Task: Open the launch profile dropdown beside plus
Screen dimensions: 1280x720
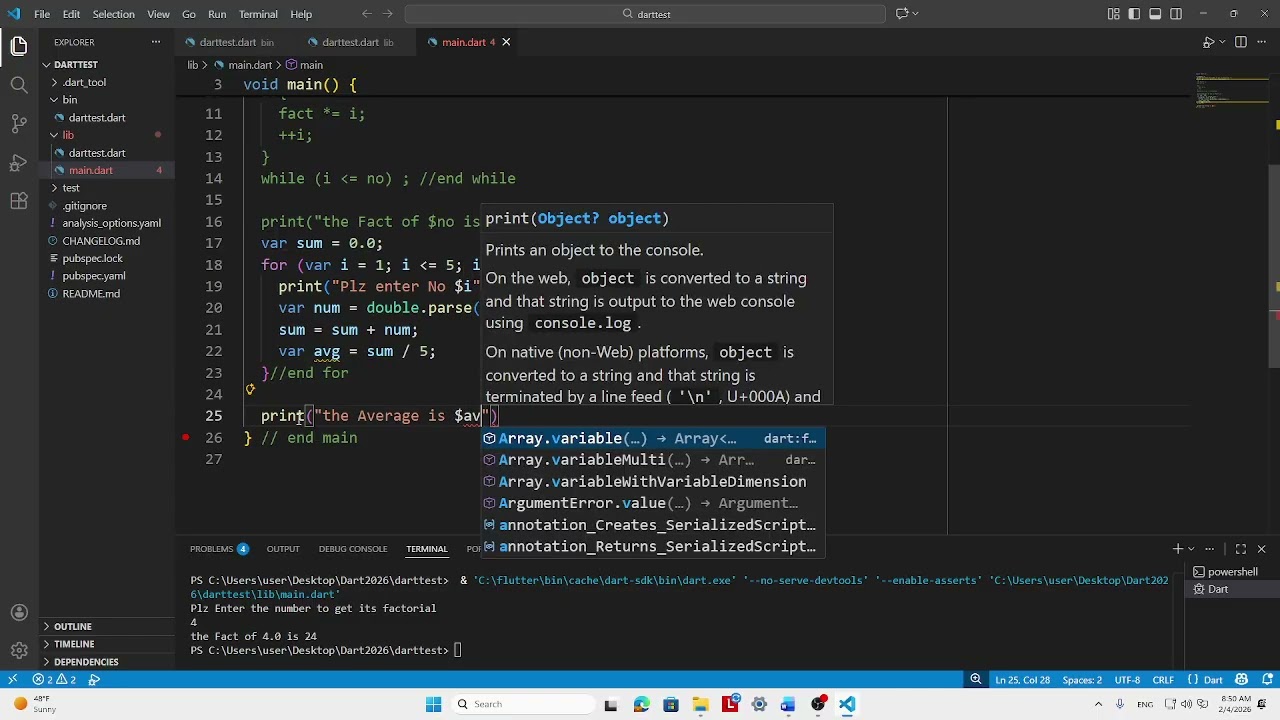Action: point(1192,549)
